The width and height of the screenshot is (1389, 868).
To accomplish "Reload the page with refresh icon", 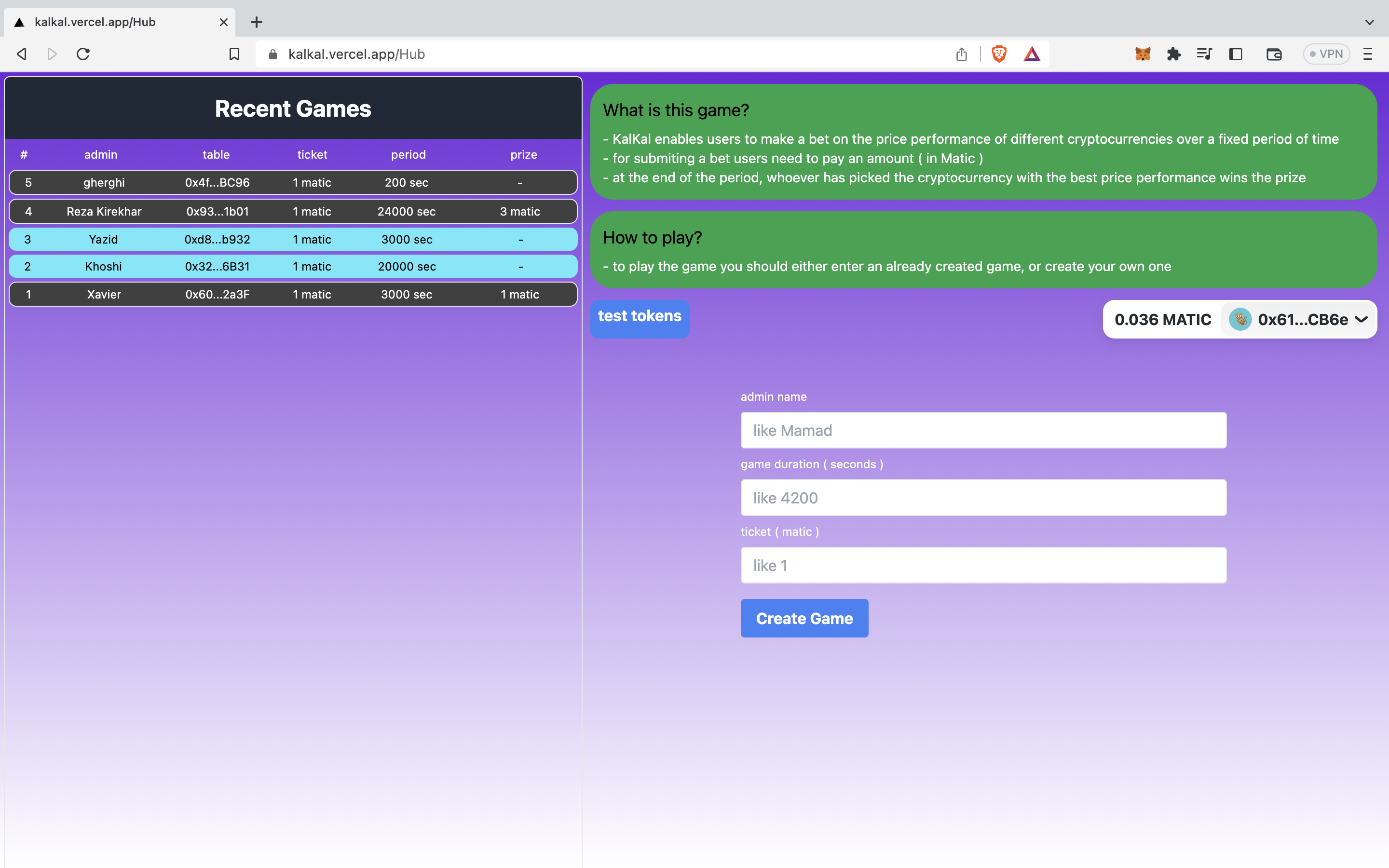I will tap(83, 54).
